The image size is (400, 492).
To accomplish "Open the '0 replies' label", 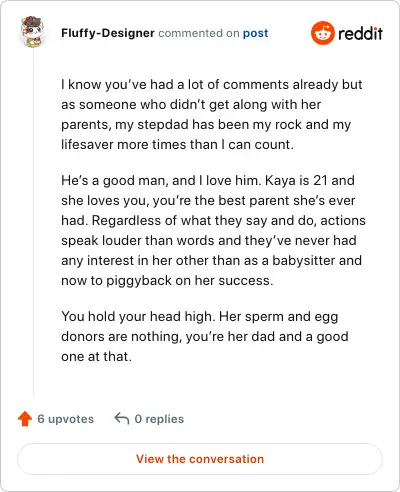I will coord(159,419).
